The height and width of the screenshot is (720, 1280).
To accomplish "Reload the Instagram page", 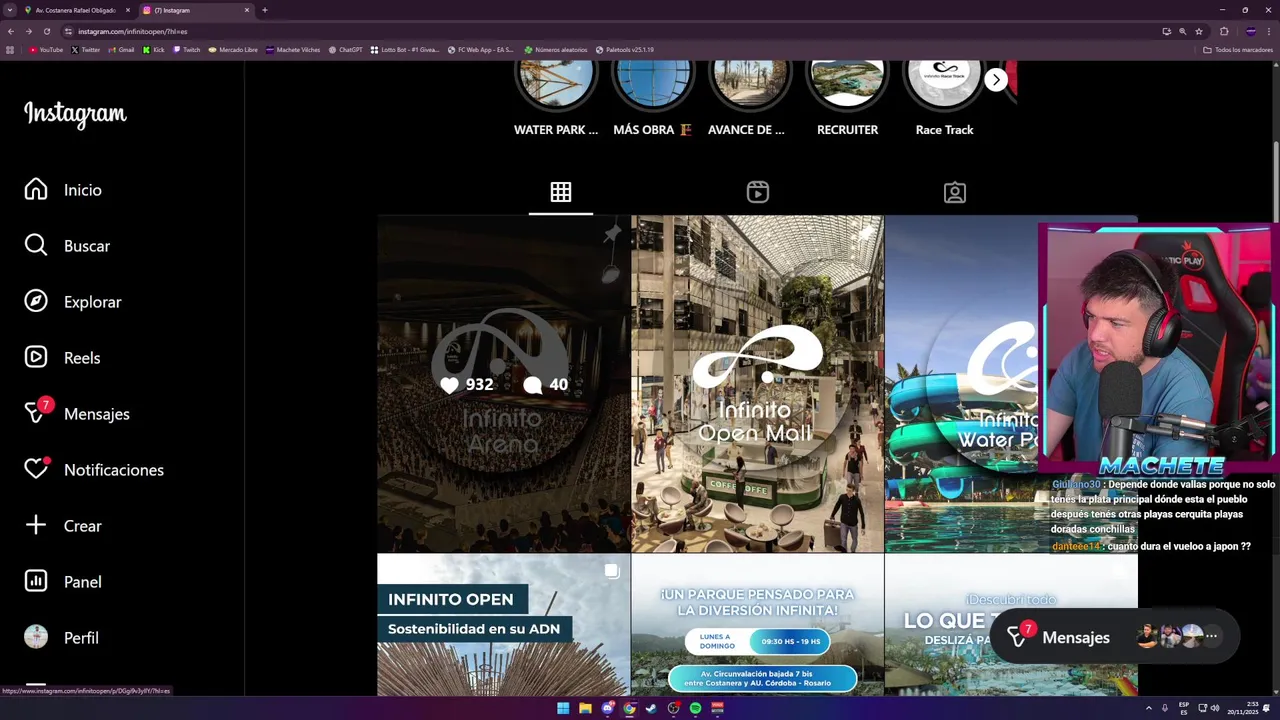I will point(46,31).
